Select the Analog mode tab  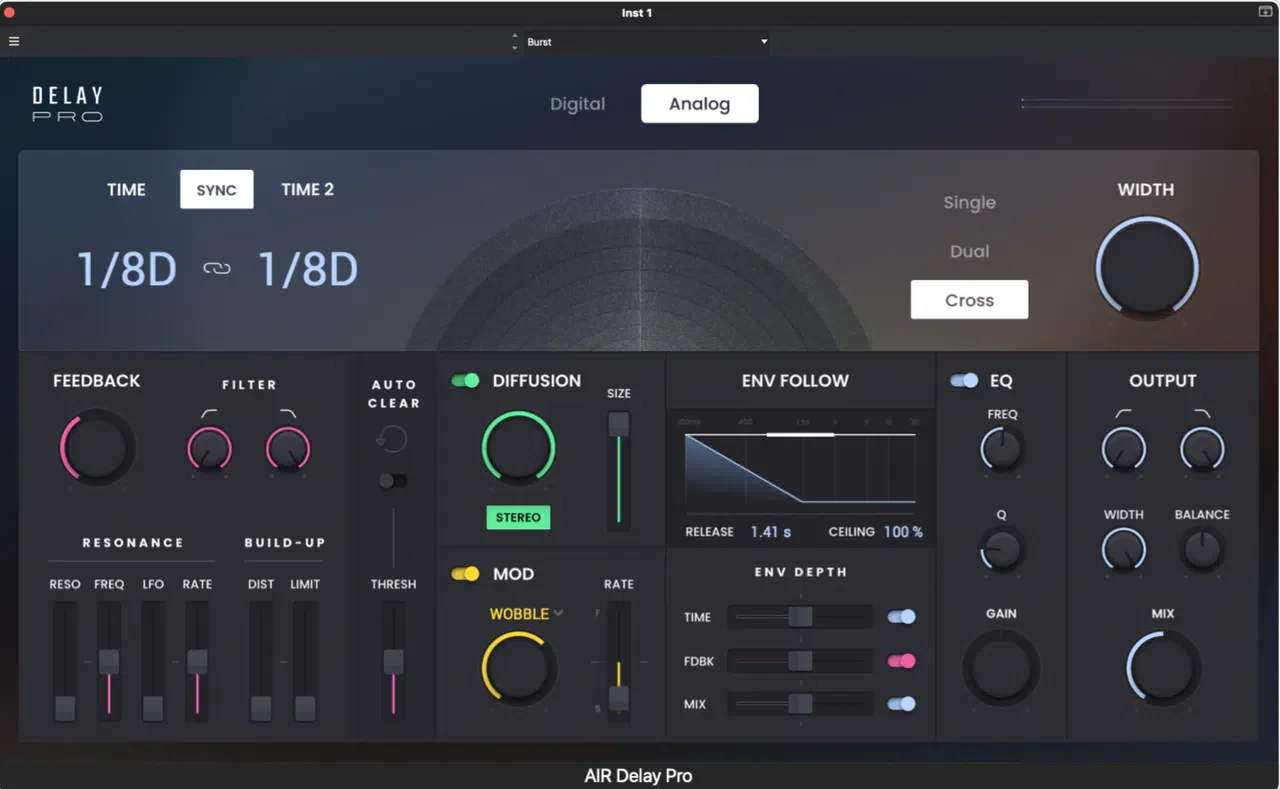click(x=700, y=104)
